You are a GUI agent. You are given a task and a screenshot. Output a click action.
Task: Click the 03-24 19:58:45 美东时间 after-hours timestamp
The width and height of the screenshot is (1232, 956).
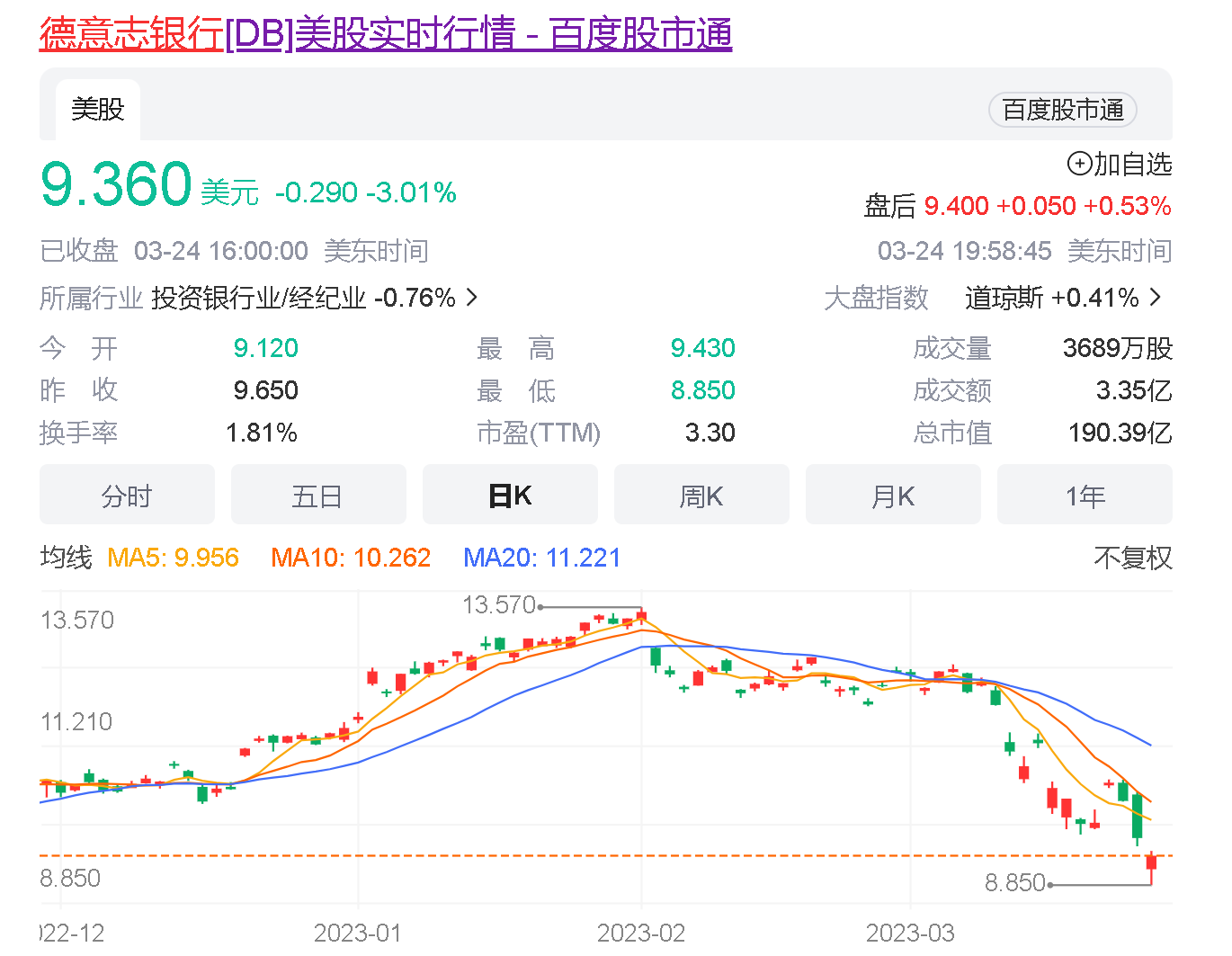point(1025,251)
